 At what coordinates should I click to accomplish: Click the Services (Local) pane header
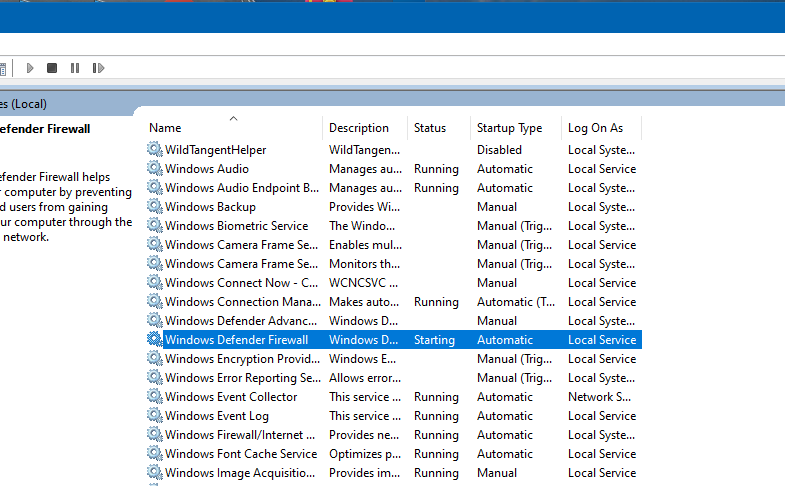coord(24,104)
